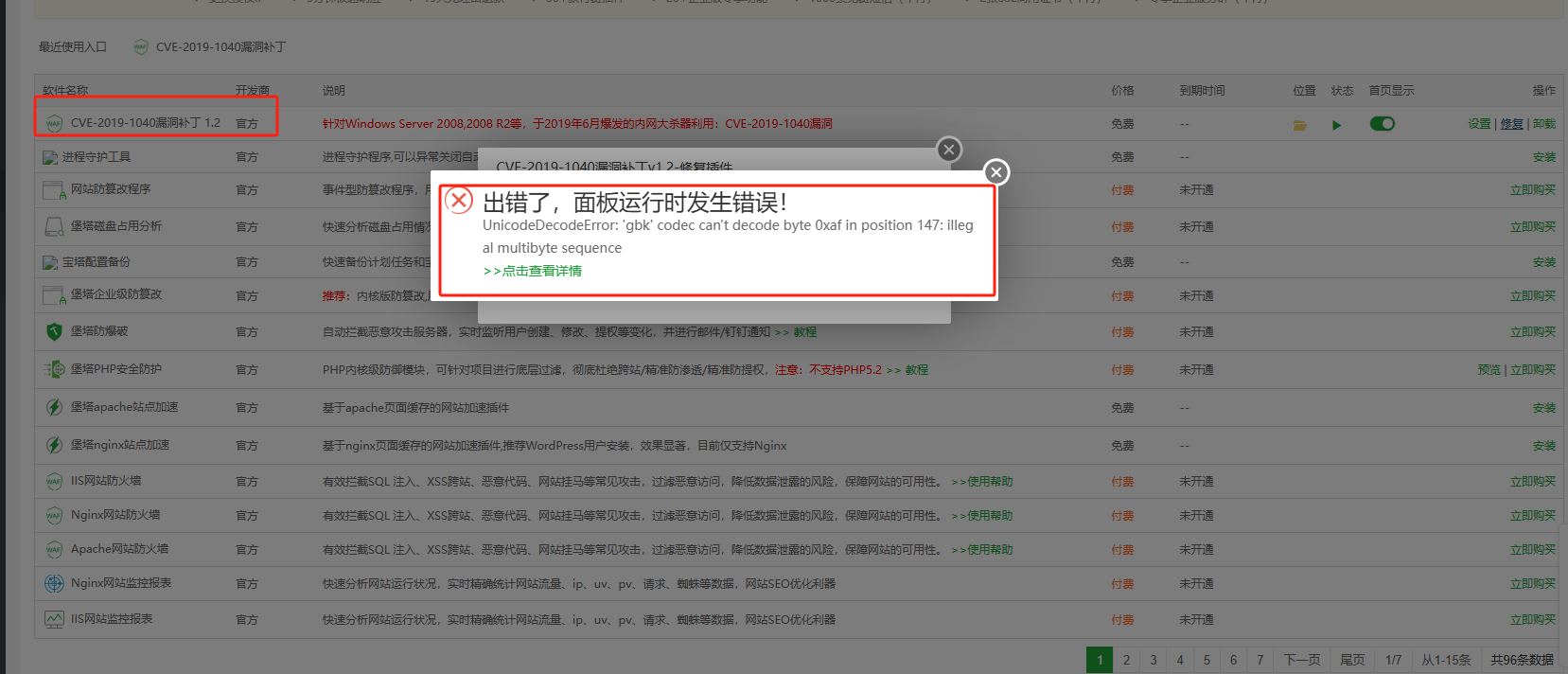
Task: Go to page 7 in pagination
Action: 1260,660
